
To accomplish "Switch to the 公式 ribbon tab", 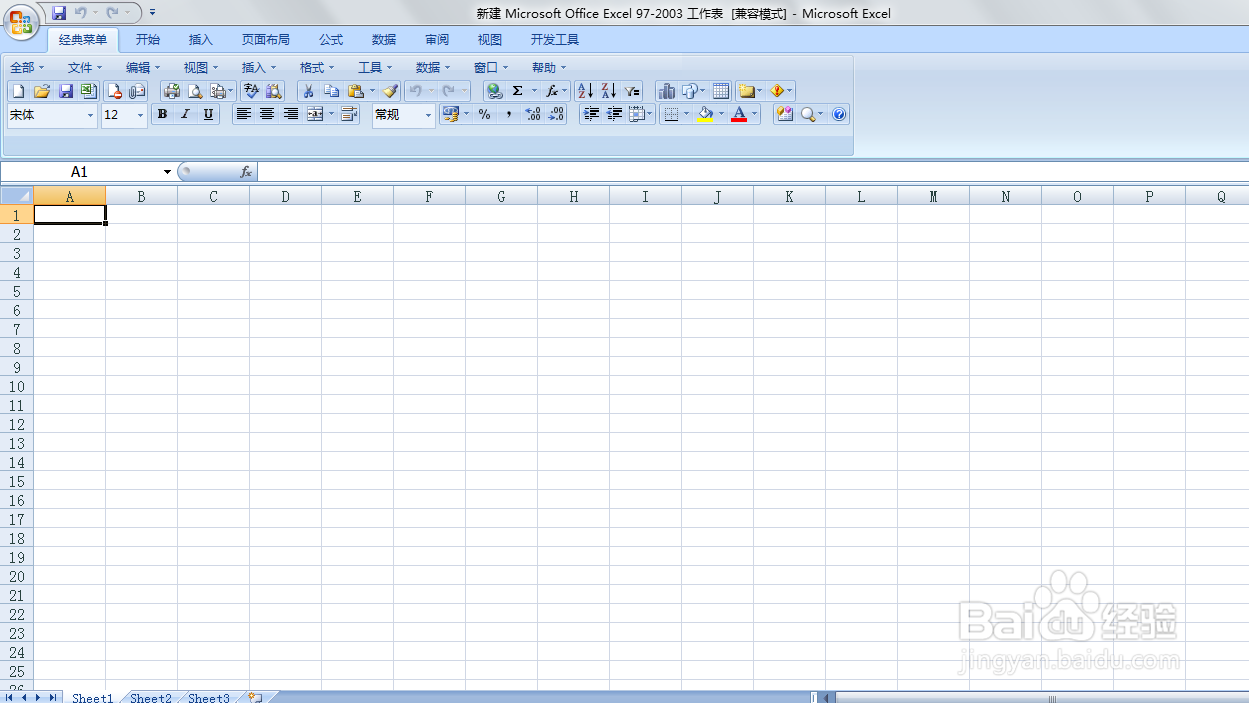I will tap(331, 40).
